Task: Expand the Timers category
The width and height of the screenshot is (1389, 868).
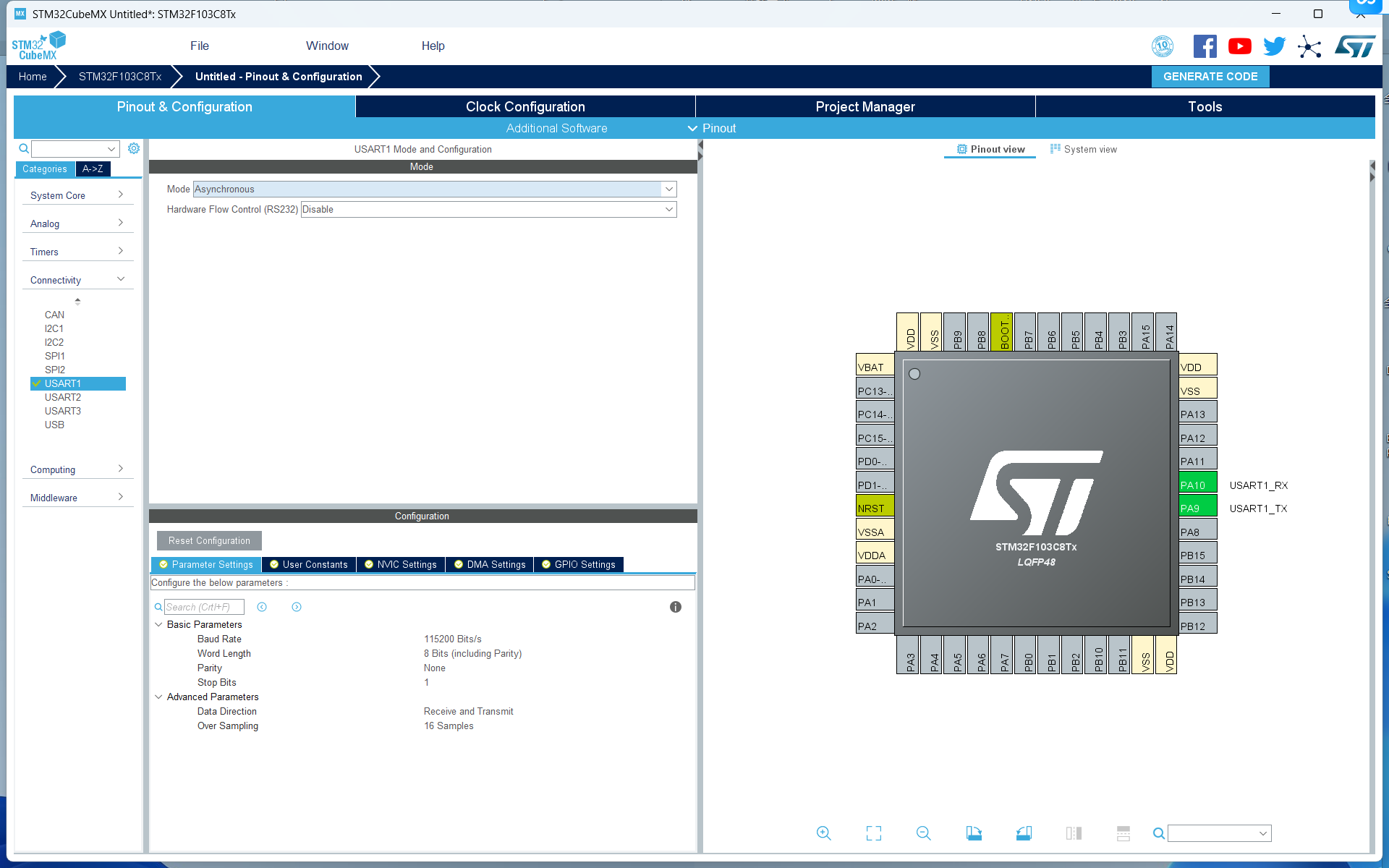Action: point(77,252)
